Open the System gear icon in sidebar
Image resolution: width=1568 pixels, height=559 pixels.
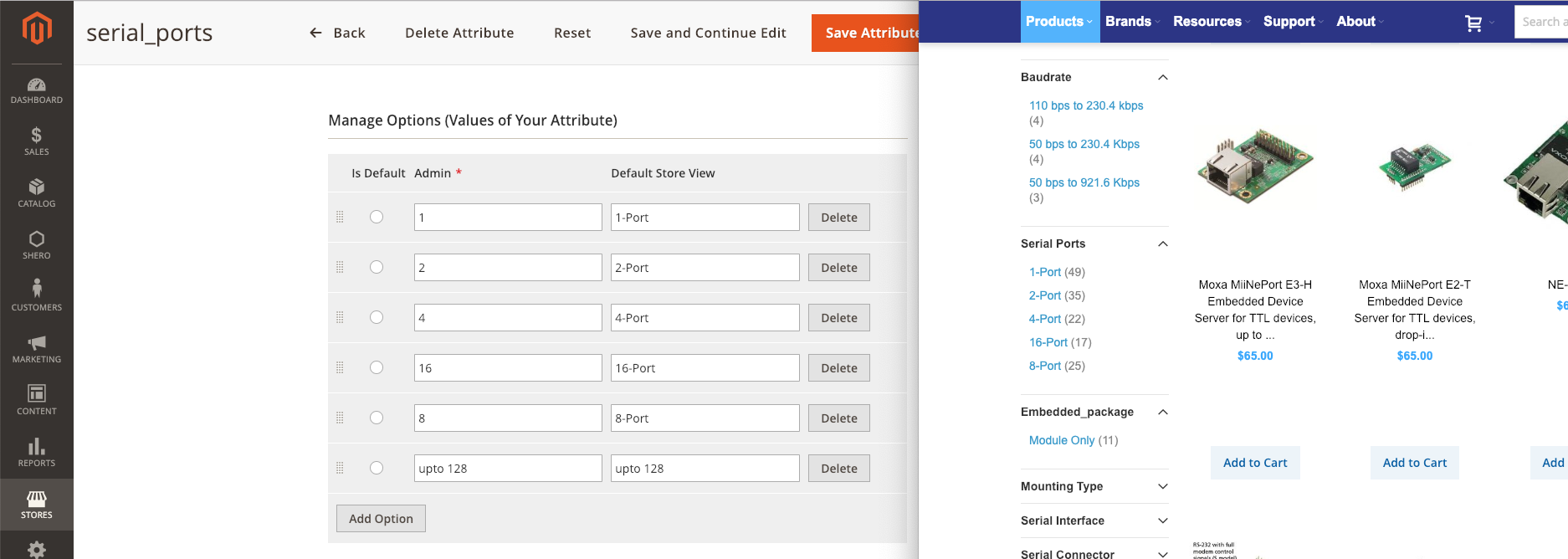[37, 549]
